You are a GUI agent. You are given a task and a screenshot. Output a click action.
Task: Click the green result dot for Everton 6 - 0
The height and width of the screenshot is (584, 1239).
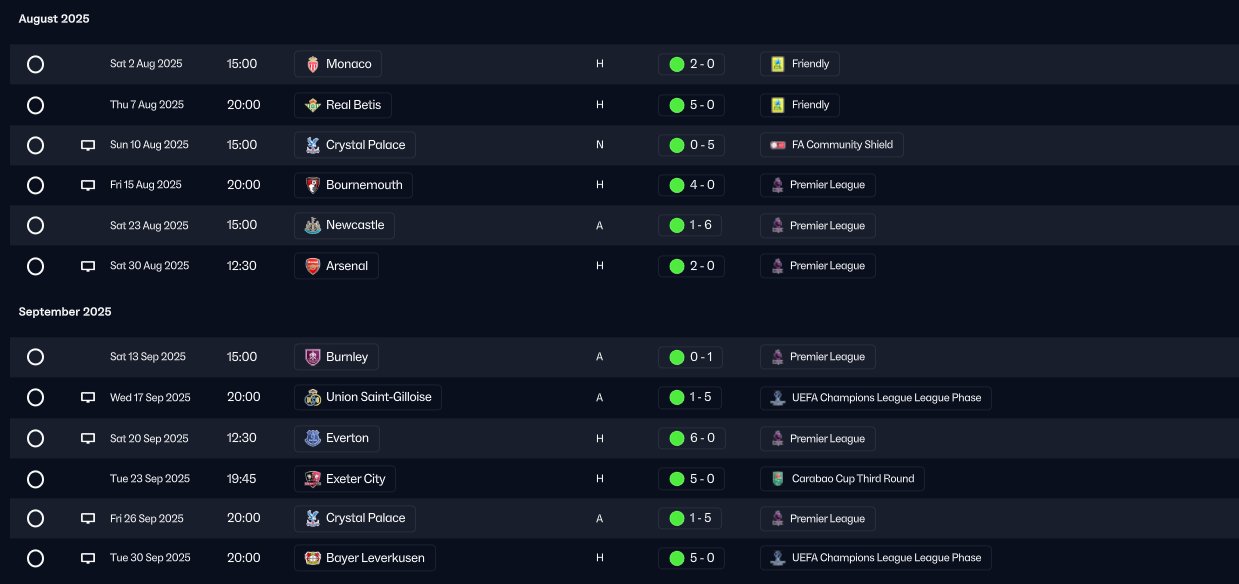tap(676, 438)
